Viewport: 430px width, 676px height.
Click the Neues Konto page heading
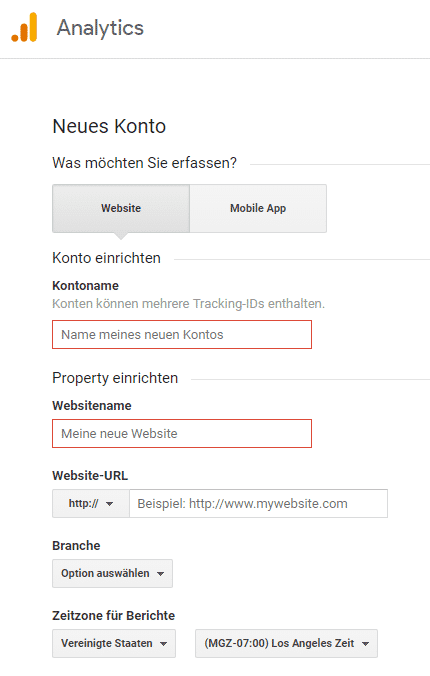[x=109, y=126]
